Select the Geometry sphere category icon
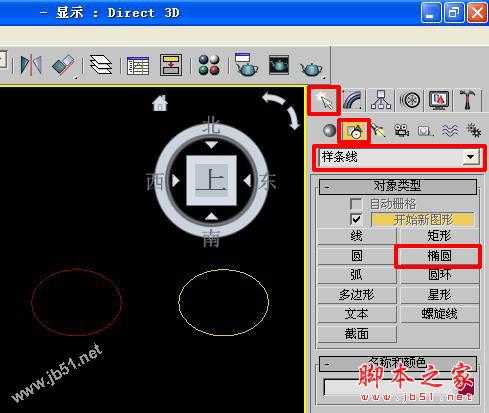 (329, 130)
